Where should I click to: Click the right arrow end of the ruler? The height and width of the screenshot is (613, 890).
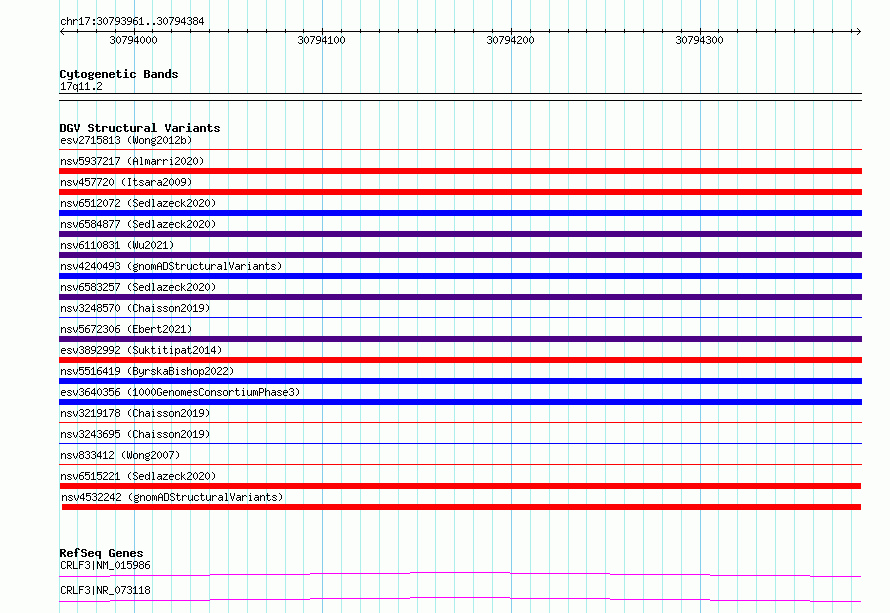point(858,32)
